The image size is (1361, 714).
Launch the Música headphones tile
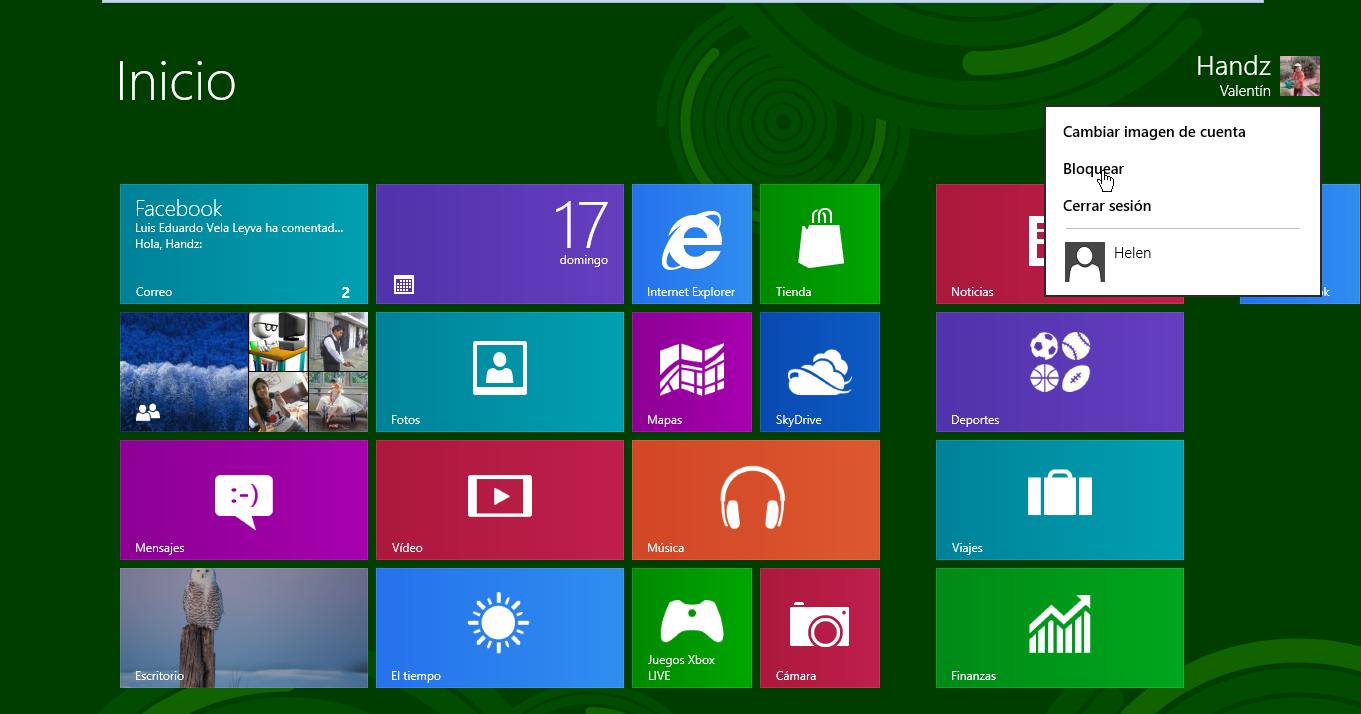coord(755,500)
